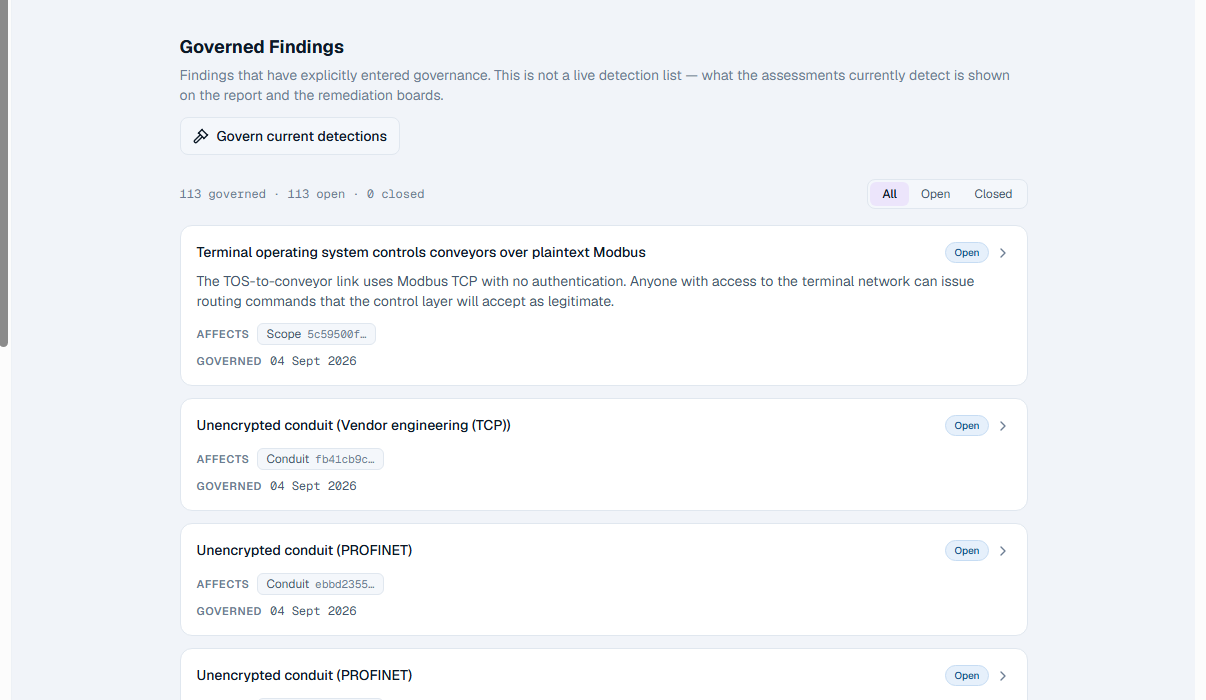Viewport: 1206px width, 700px height.
Task: Switch to the Open filter tab
Action: tap(935, 194)
